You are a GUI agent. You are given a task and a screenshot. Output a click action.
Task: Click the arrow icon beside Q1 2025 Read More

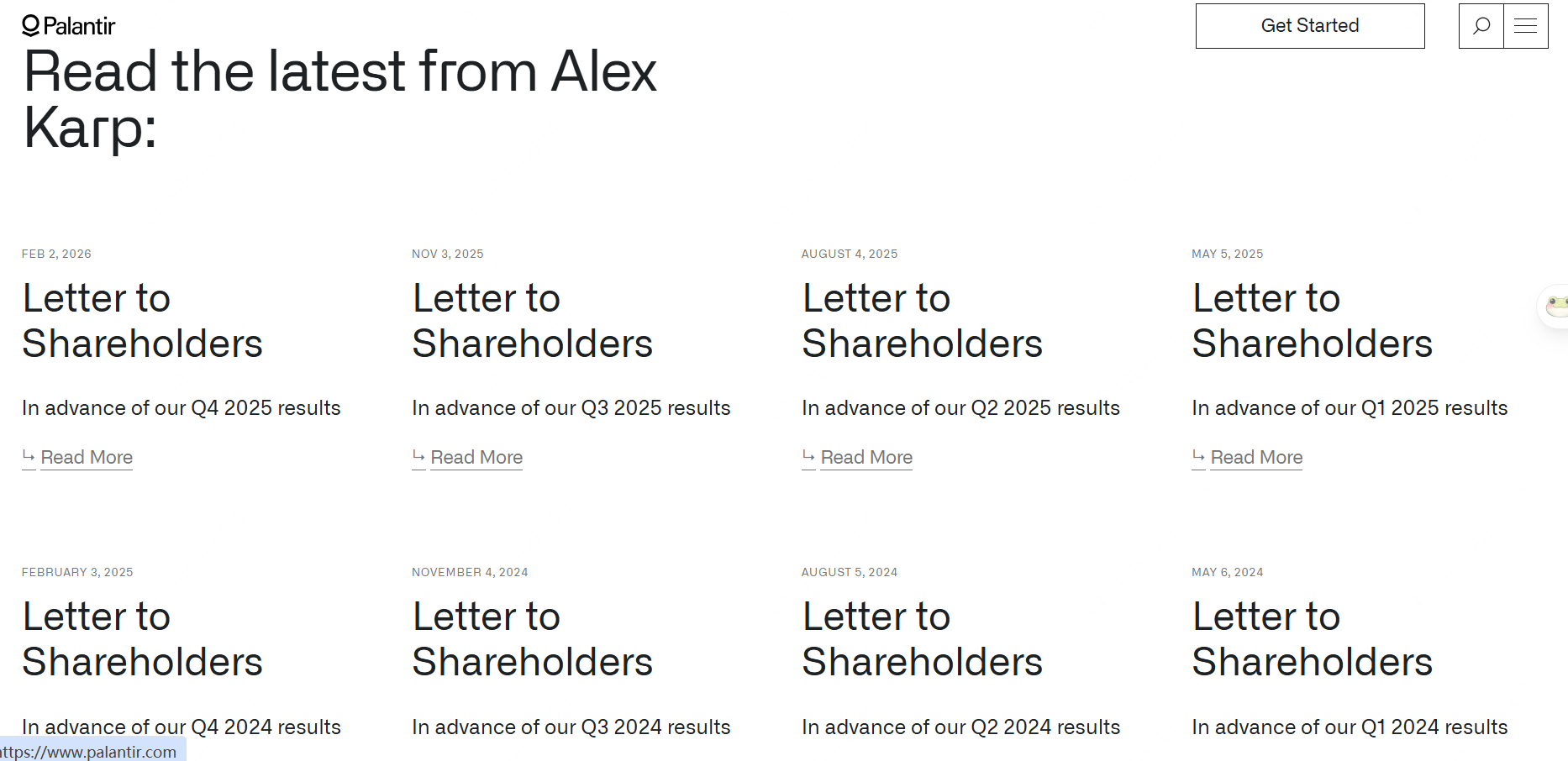point(1198,456)
